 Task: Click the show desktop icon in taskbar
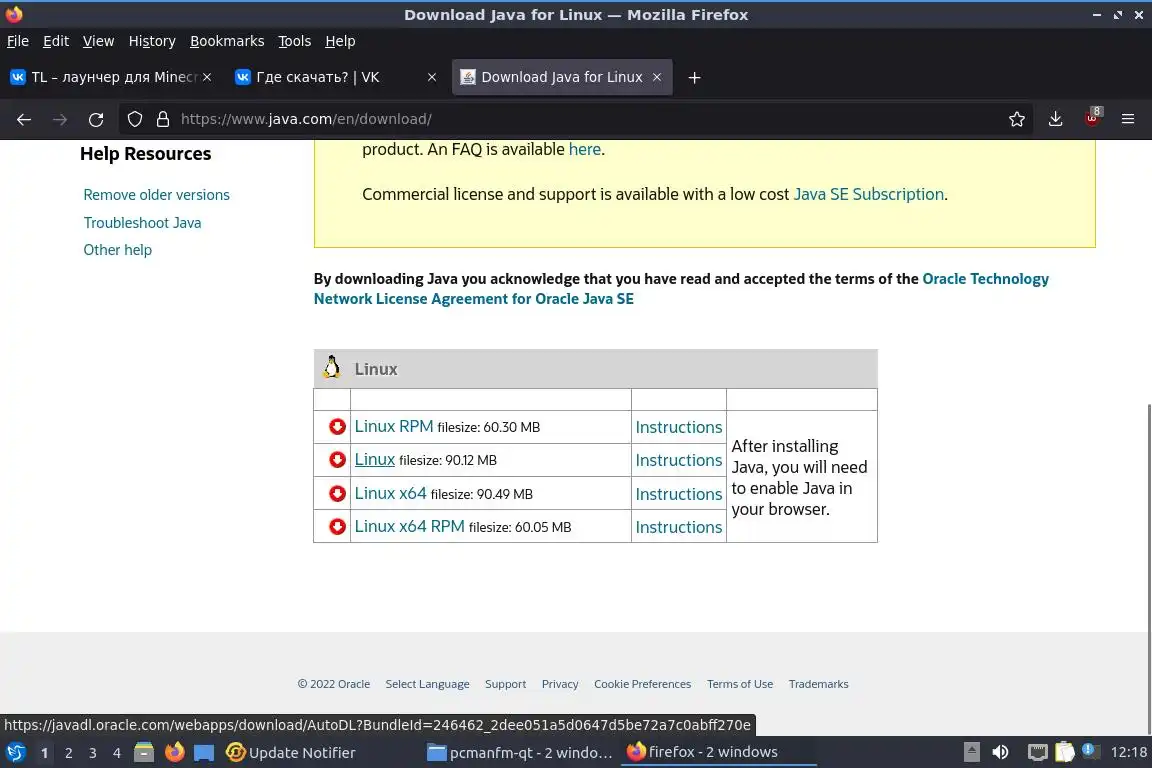point(204,753)
